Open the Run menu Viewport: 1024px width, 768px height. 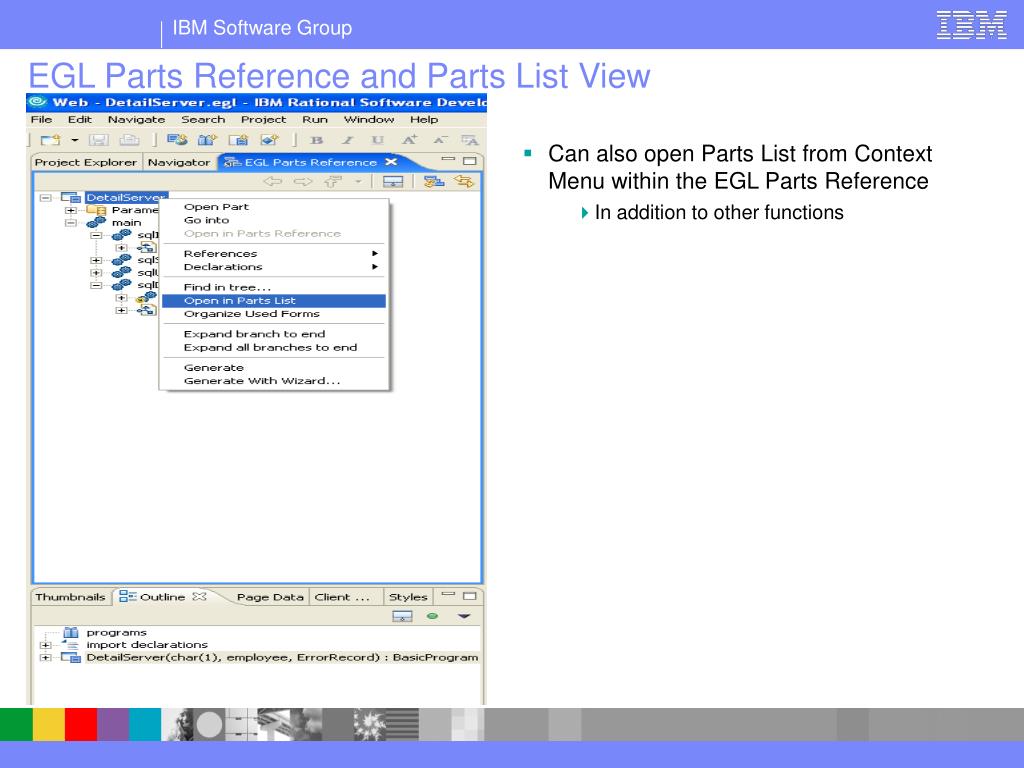click(315, 120)
